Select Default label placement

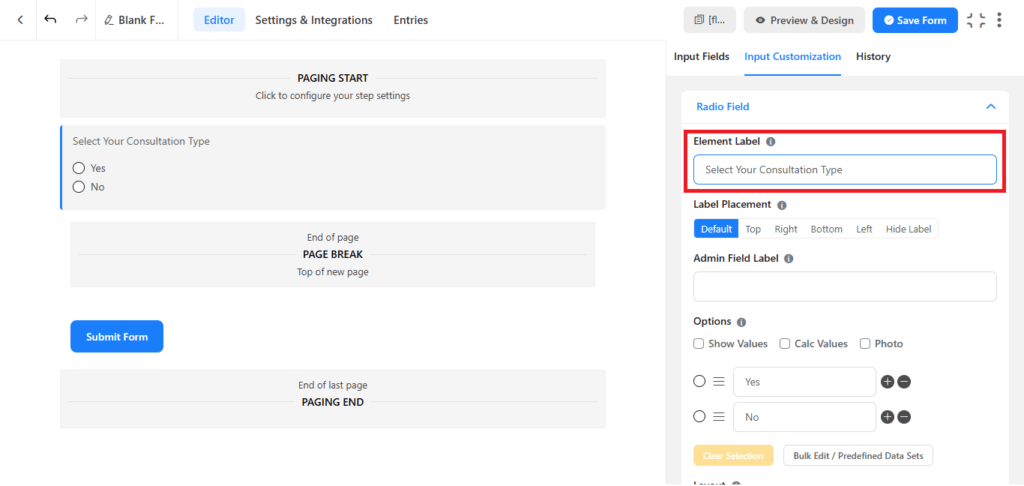[716, 229]
